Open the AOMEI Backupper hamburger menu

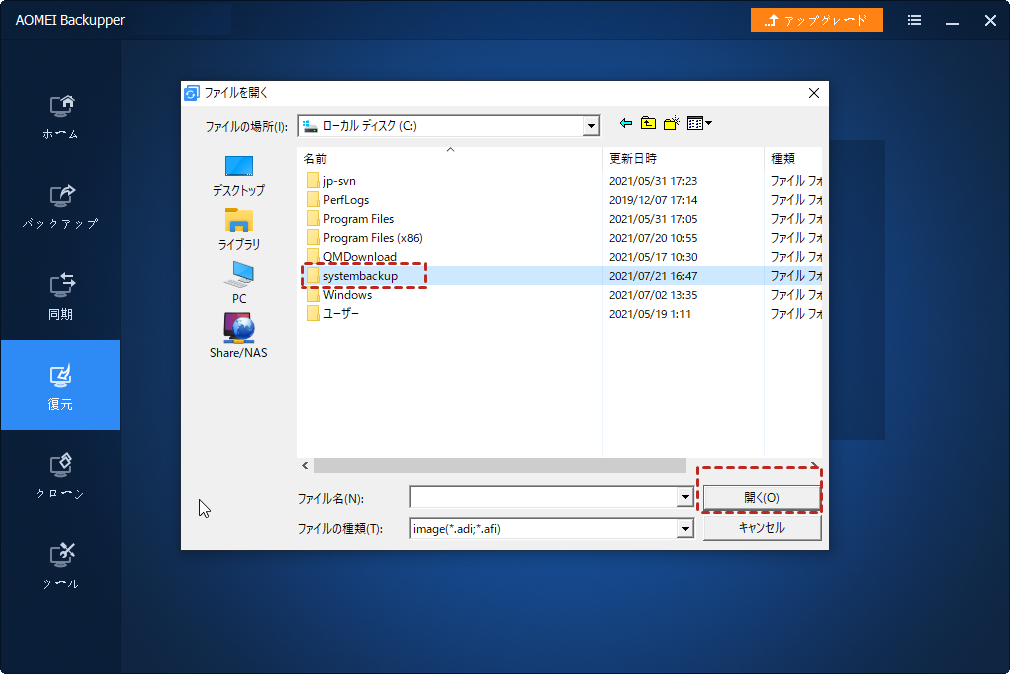point(914,20)
